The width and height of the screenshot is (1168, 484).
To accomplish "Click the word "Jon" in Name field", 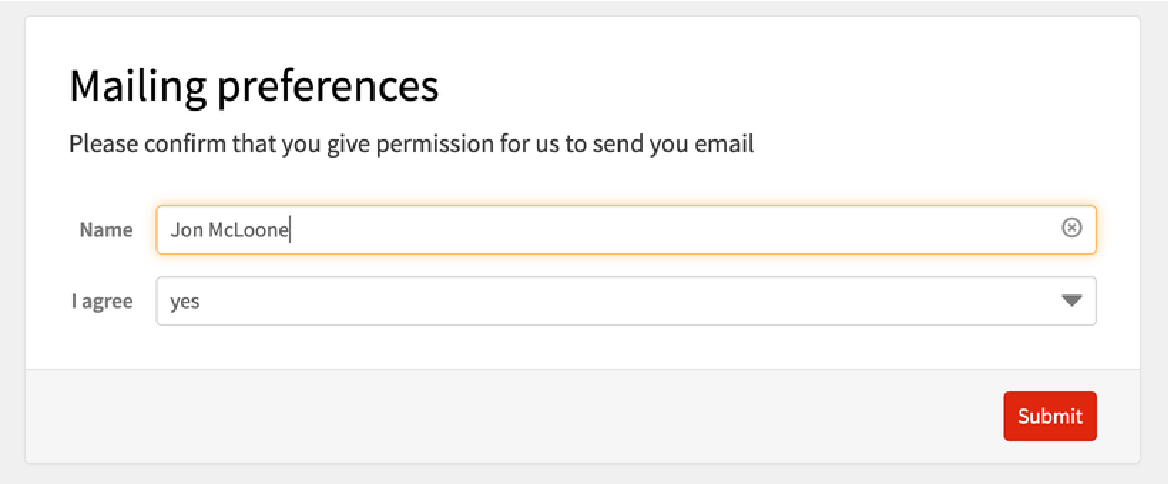I will pyautogui.click(x=187, y=230).
